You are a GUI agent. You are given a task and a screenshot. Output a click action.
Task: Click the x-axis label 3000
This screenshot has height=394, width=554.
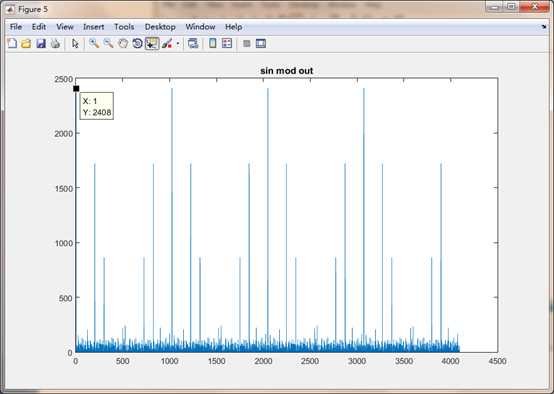pos(357,361)
